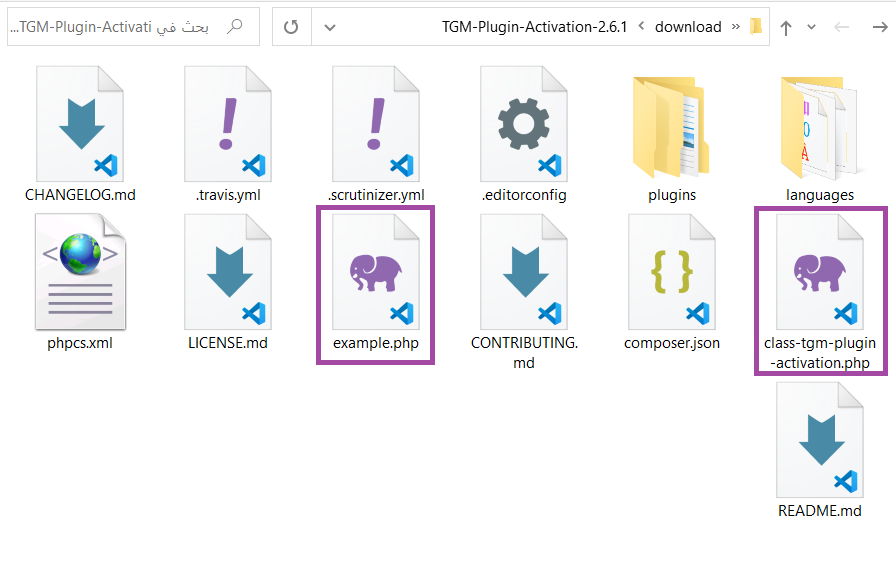Select the .travis.yml file icon
This screenshot has width=896, height=561.
point(228,124)
